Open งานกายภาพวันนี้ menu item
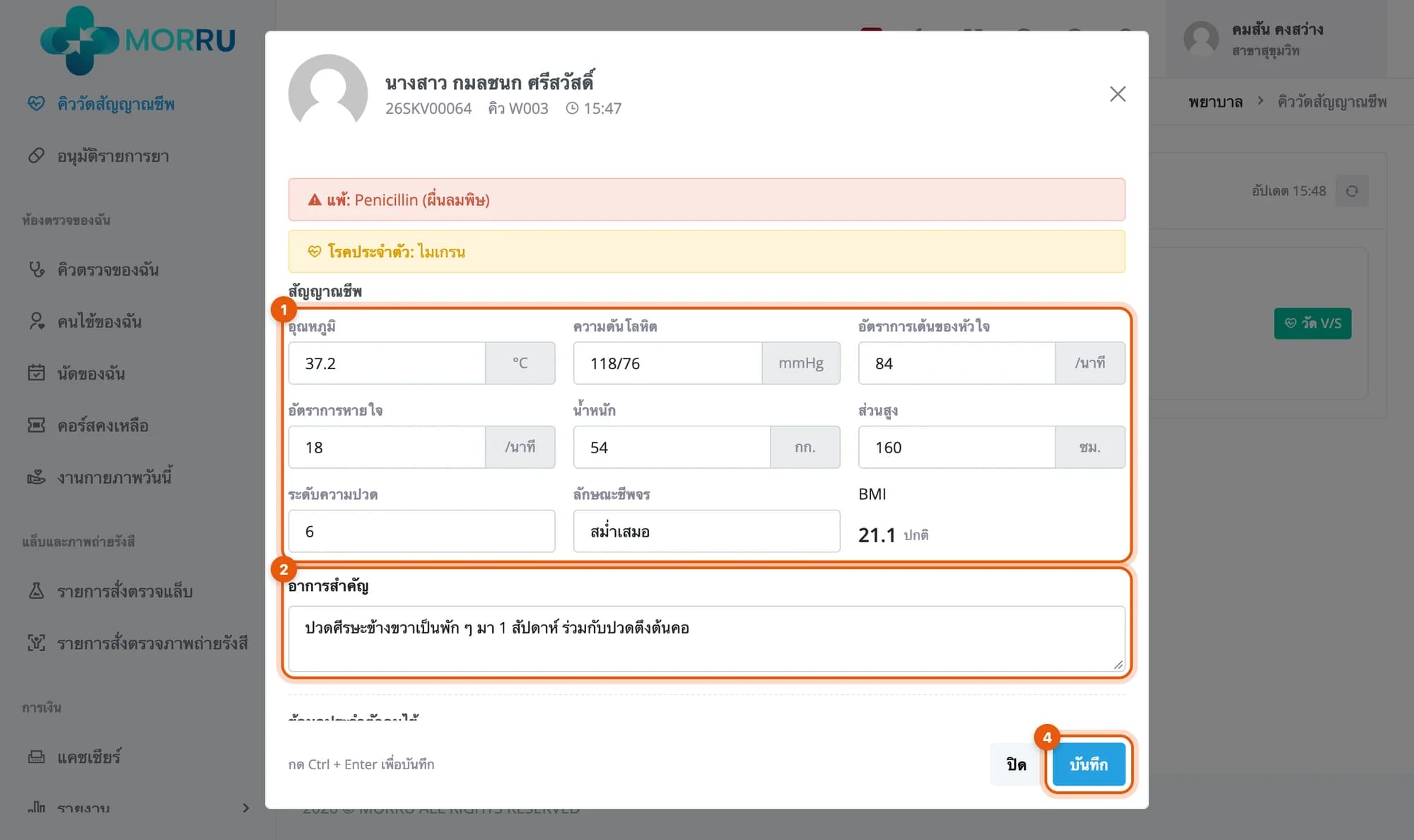This screenshot has width=1414, height=840. point(115,477)
